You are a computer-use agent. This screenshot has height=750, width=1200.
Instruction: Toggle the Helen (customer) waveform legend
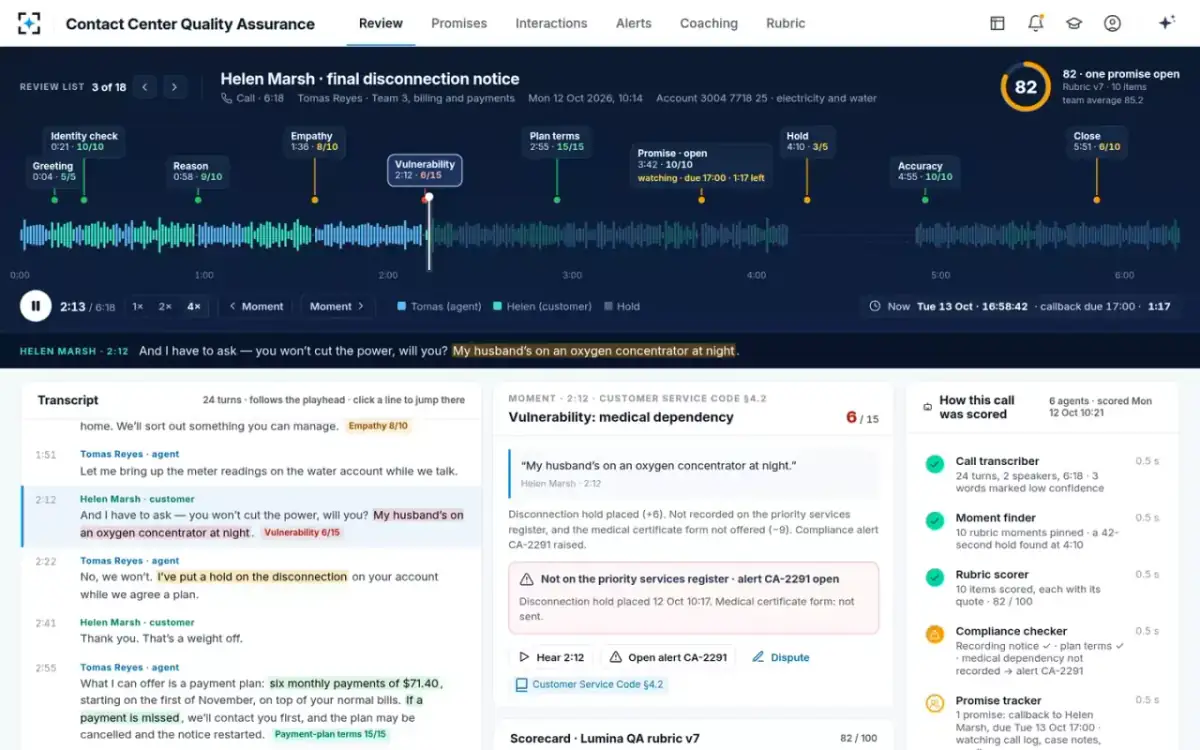542,306
